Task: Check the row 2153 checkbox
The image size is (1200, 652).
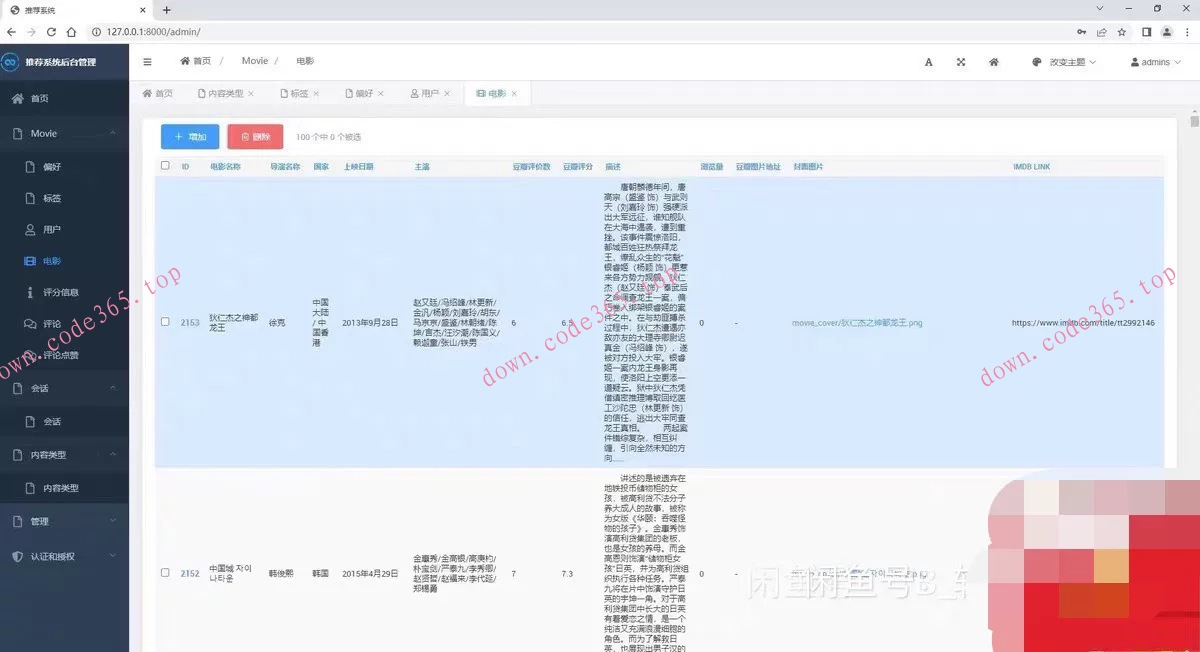Action: 165,322
